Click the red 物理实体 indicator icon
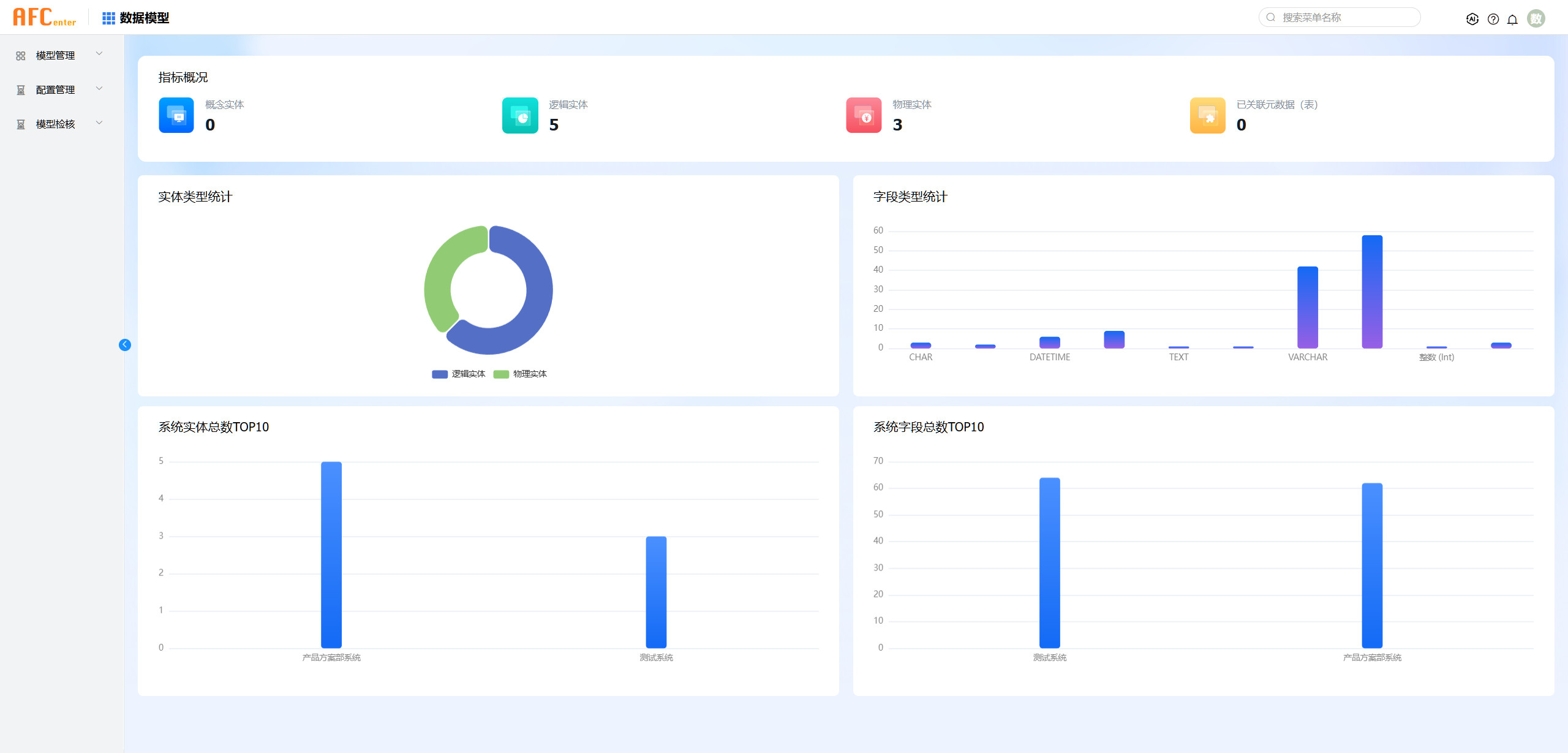 (864, 115)
